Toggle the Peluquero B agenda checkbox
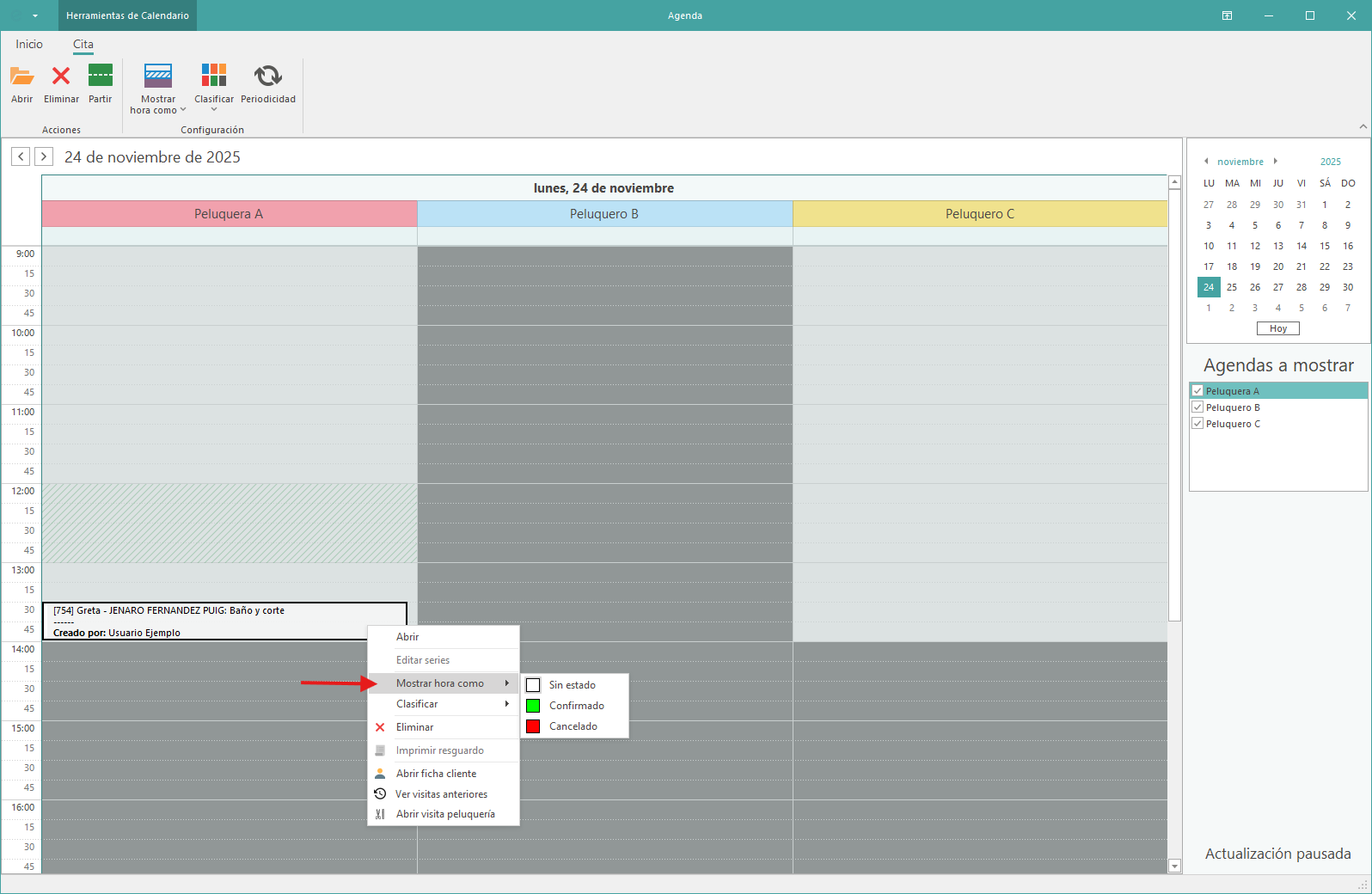Screen dimensions: 1372x894 click(x=1197, y=407)
